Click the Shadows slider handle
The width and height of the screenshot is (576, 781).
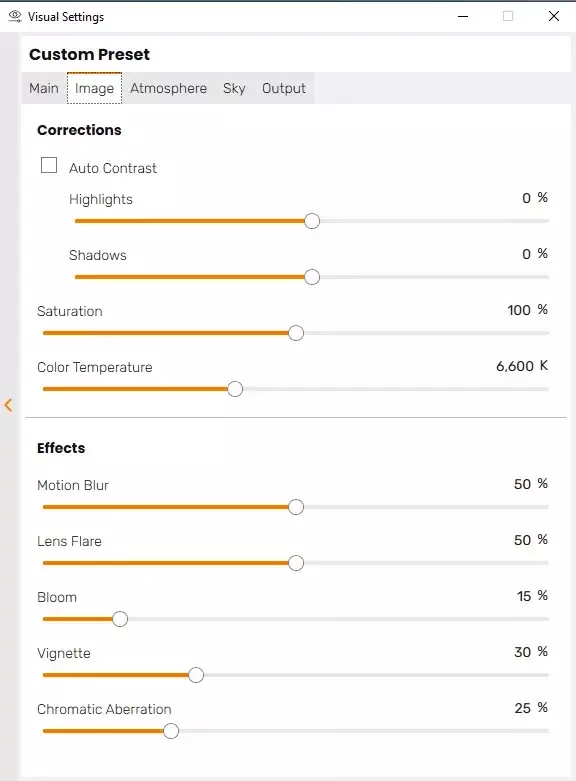coord(312,277)
